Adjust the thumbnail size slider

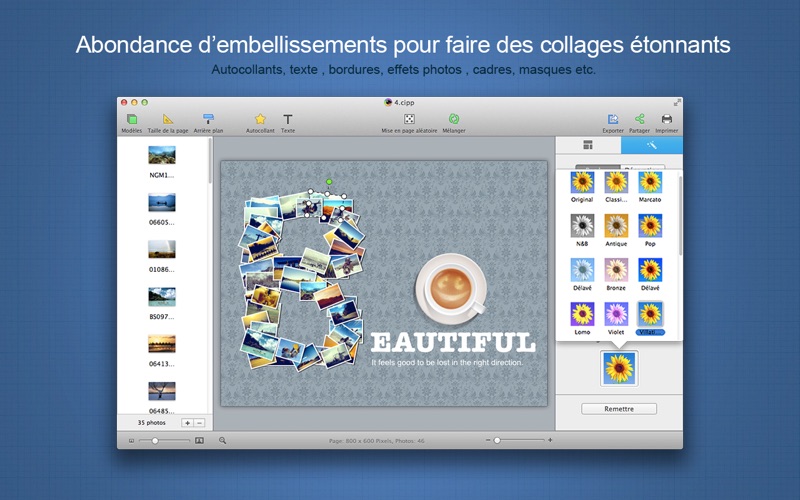(164, 440)
